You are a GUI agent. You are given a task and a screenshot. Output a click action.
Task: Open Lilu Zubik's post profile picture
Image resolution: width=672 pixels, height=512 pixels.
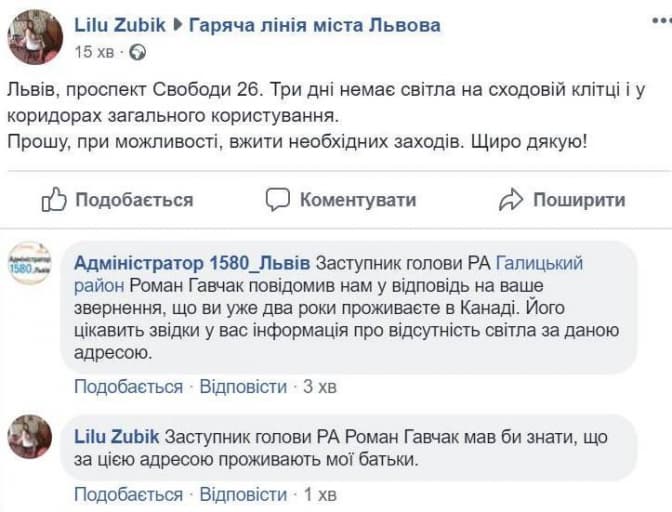(x=35, y=36)
